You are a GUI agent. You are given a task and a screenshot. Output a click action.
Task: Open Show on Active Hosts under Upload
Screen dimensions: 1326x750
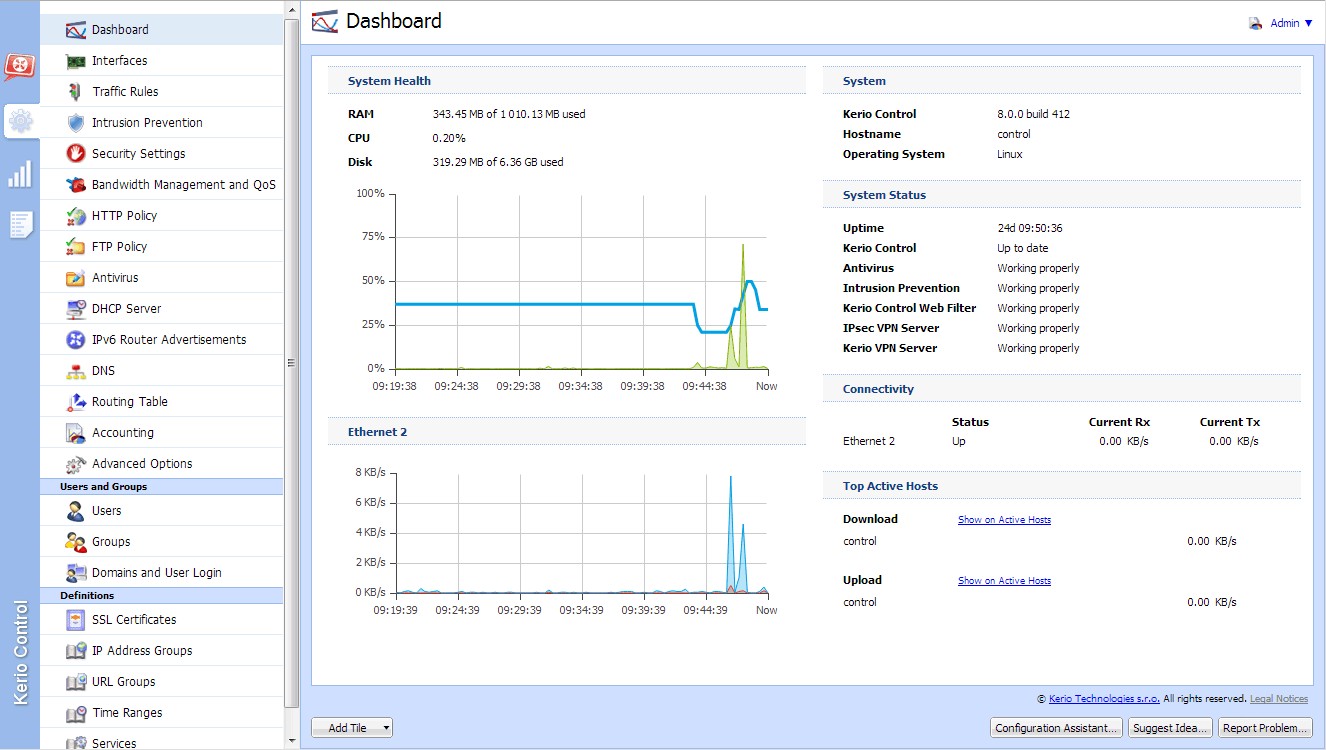[1004, 581]
